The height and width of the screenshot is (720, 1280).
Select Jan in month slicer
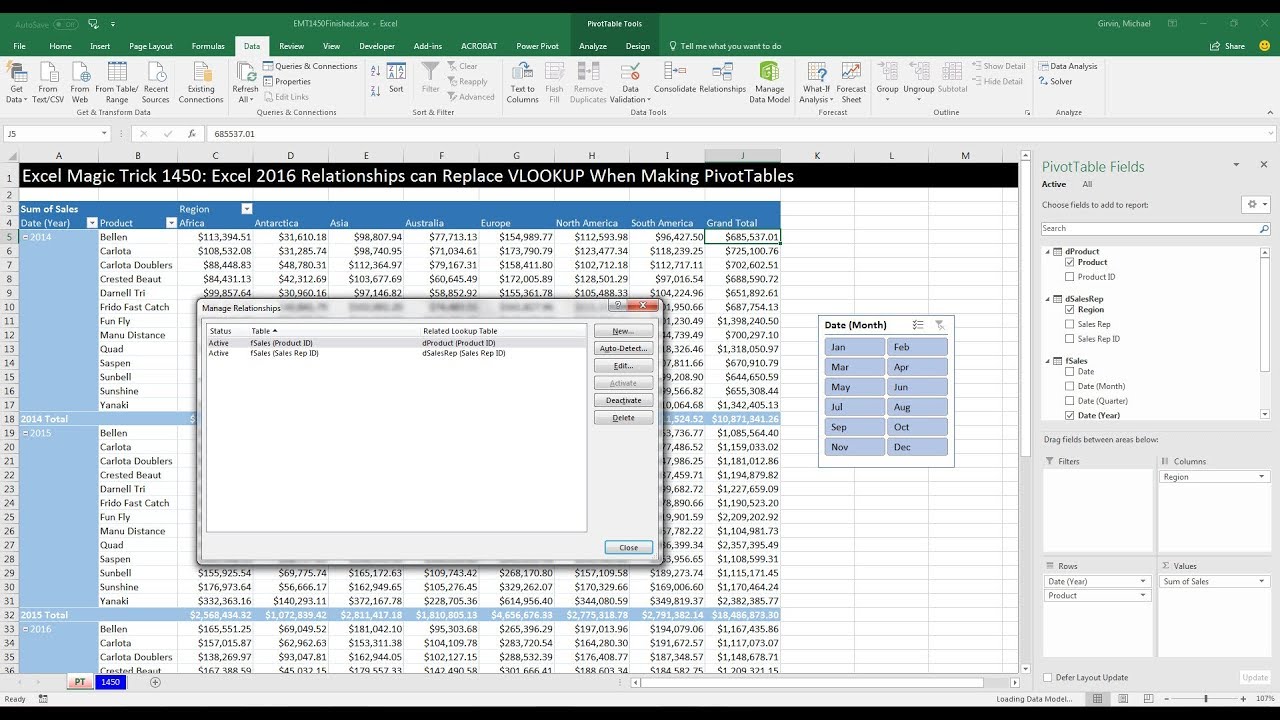coord(855,347)
